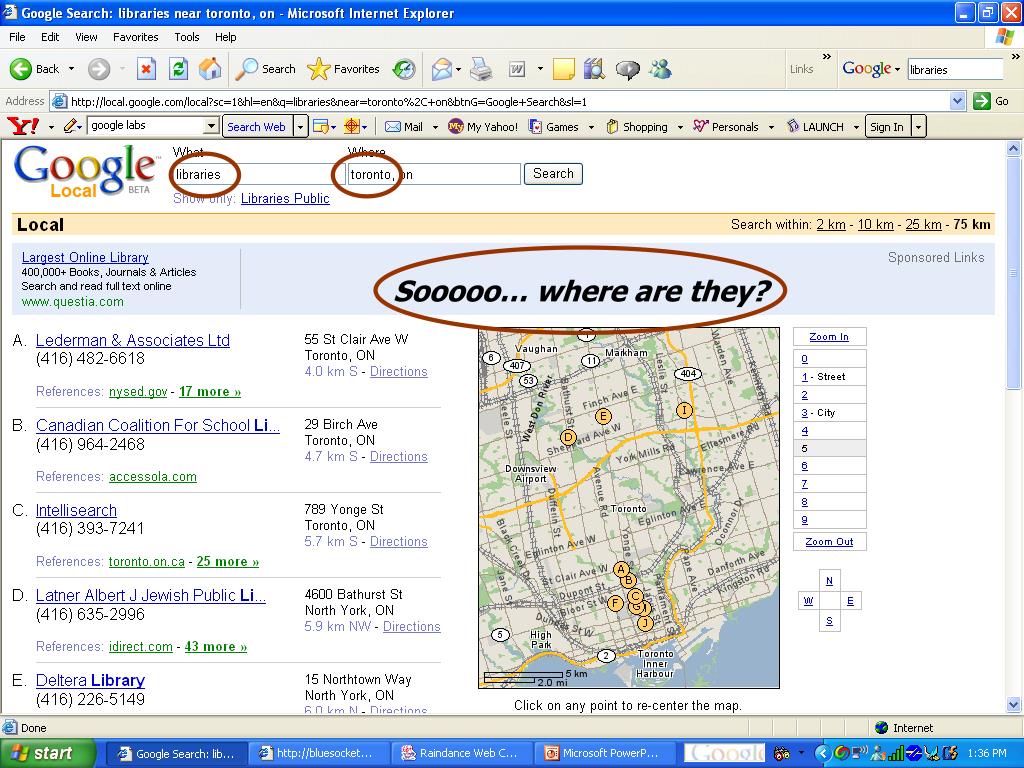Click the Mail envelope toolbar icon

[441, 69]
